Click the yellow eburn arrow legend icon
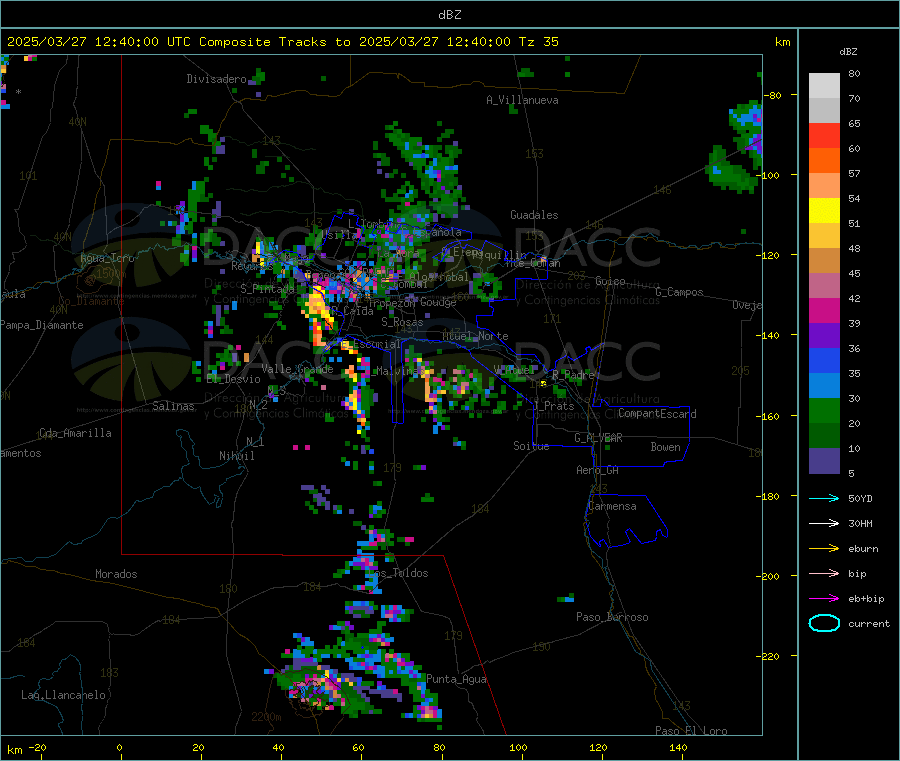Viewport: 900px width, 761px height. click(824, 549)
